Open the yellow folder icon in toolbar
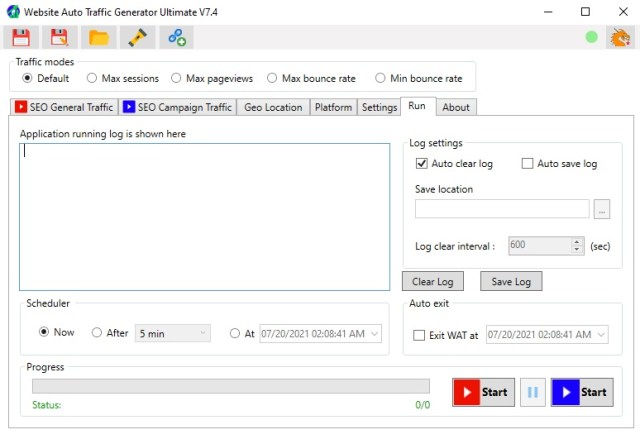 [x=98, y=38]
